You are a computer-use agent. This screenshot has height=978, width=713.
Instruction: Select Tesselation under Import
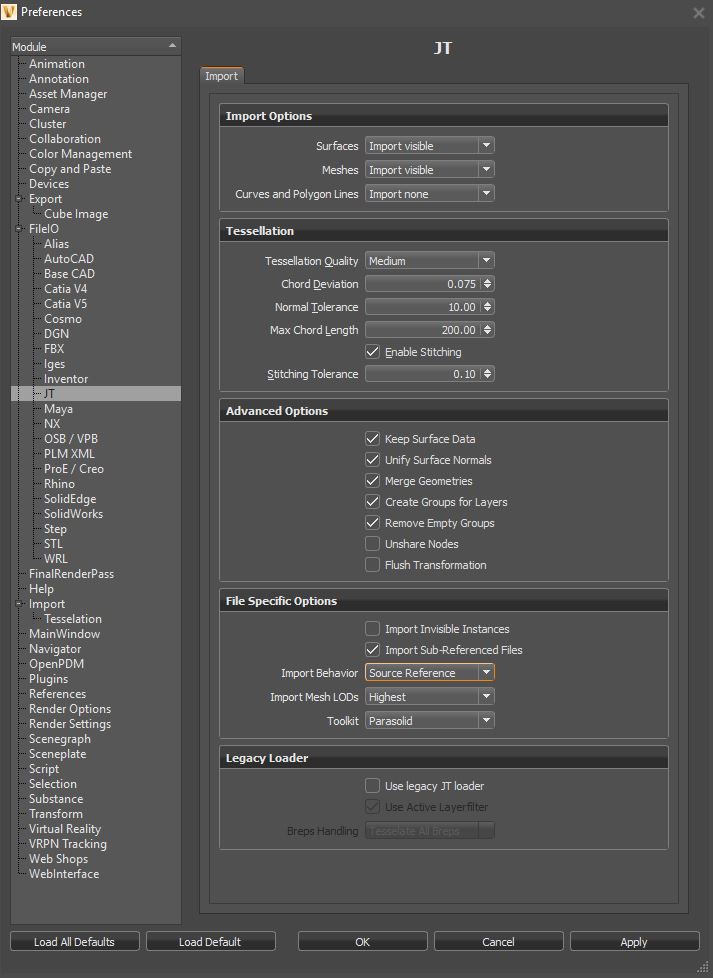tap(72, 619)
